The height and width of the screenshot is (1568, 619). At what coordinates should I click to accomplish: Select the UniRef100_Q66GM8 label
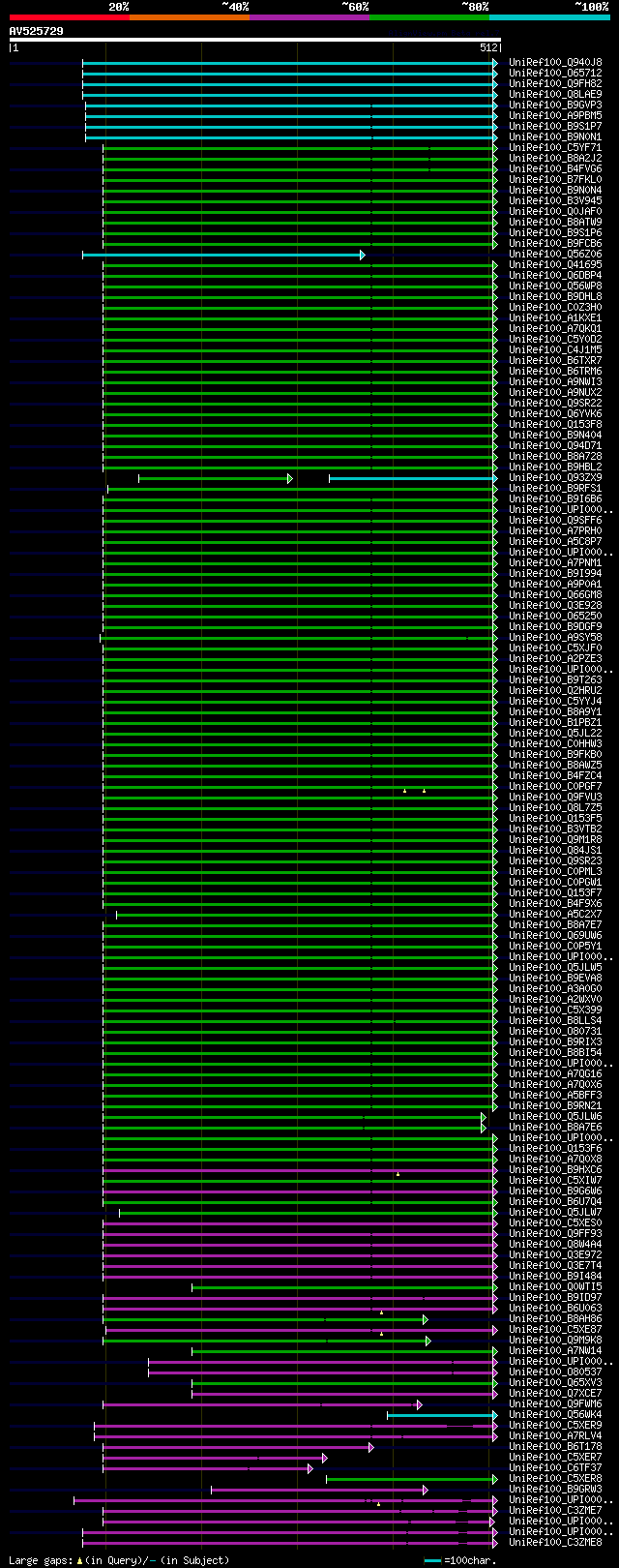pyautogui.click(x=555, y=594)
